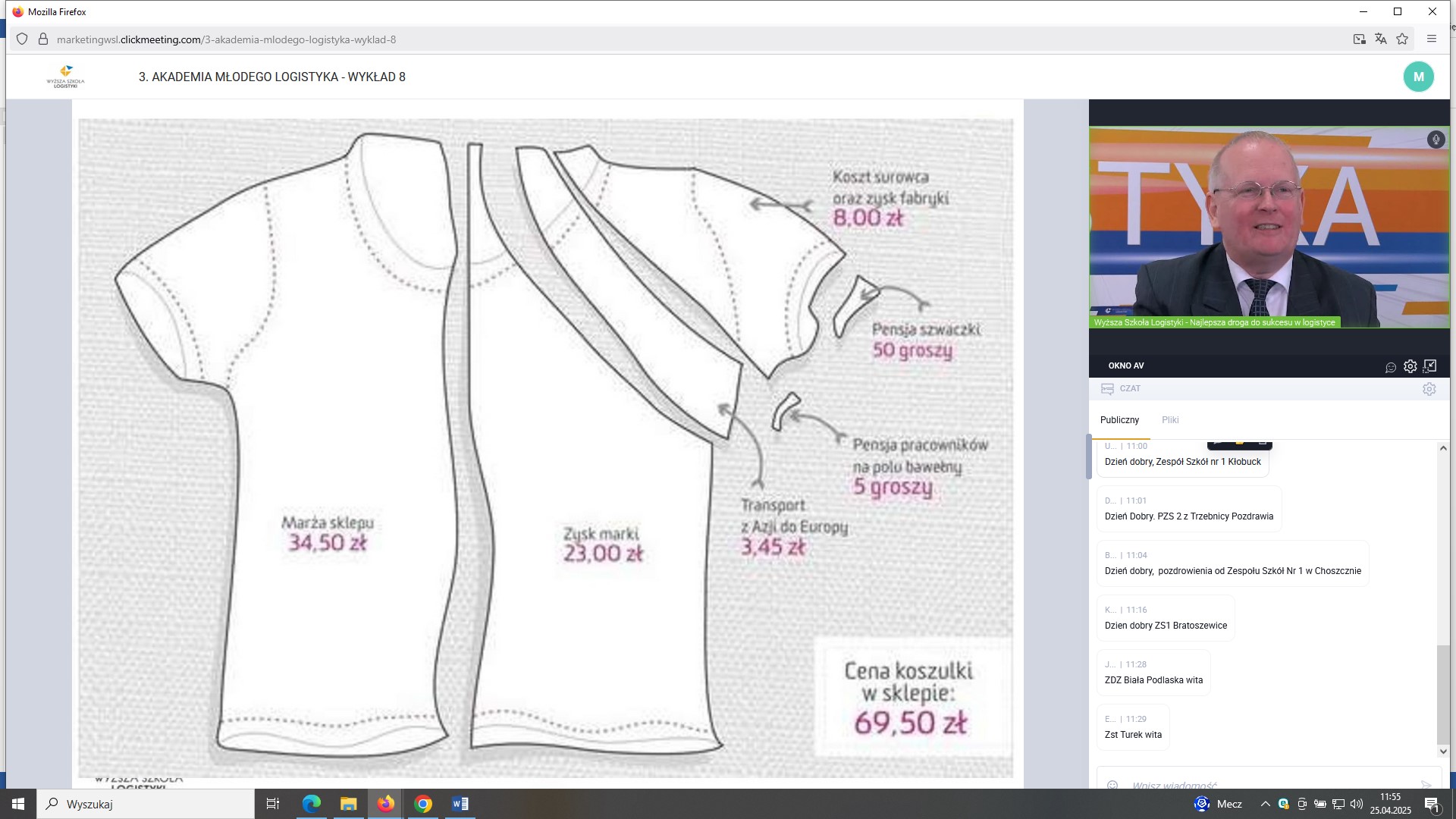Click the chat scrollbar down arrow
The image size is (1456, 819).
pos(1443,752)
